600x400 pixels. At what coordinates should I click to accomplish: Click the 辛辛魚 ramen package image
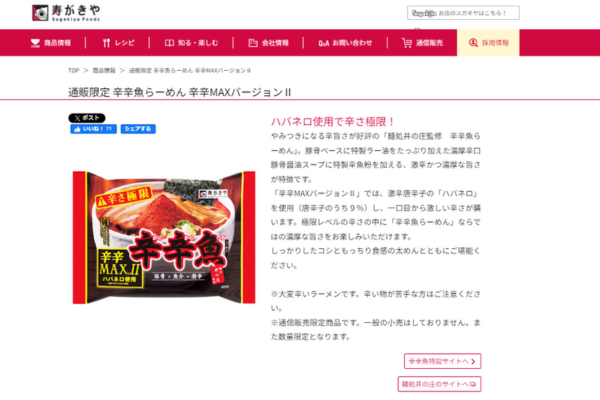[x=164, y=237]
